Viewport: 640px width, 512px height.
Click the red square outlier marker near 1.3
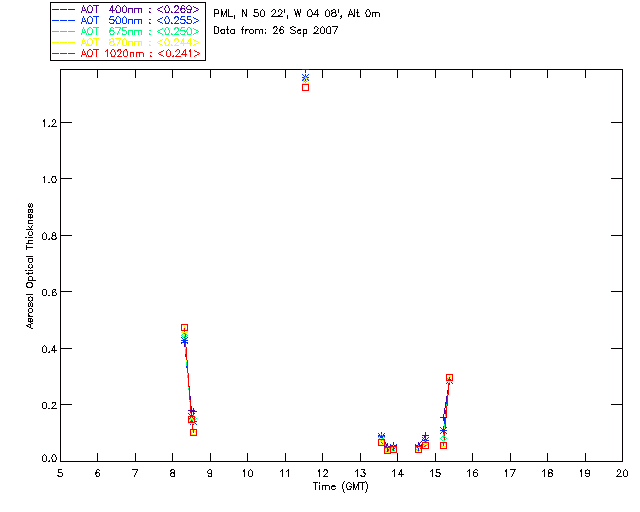[x=305, y=87]
